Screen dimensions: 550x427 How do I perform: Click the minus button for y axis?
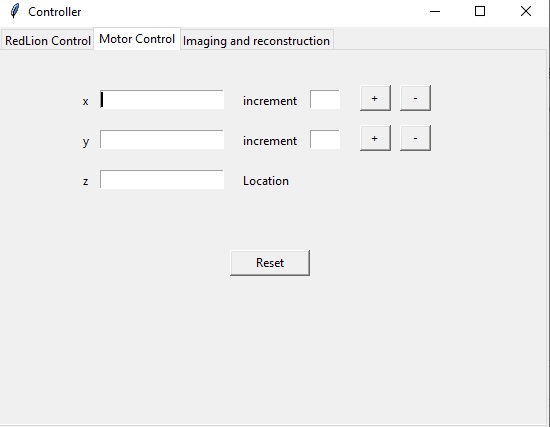[415, 138]
